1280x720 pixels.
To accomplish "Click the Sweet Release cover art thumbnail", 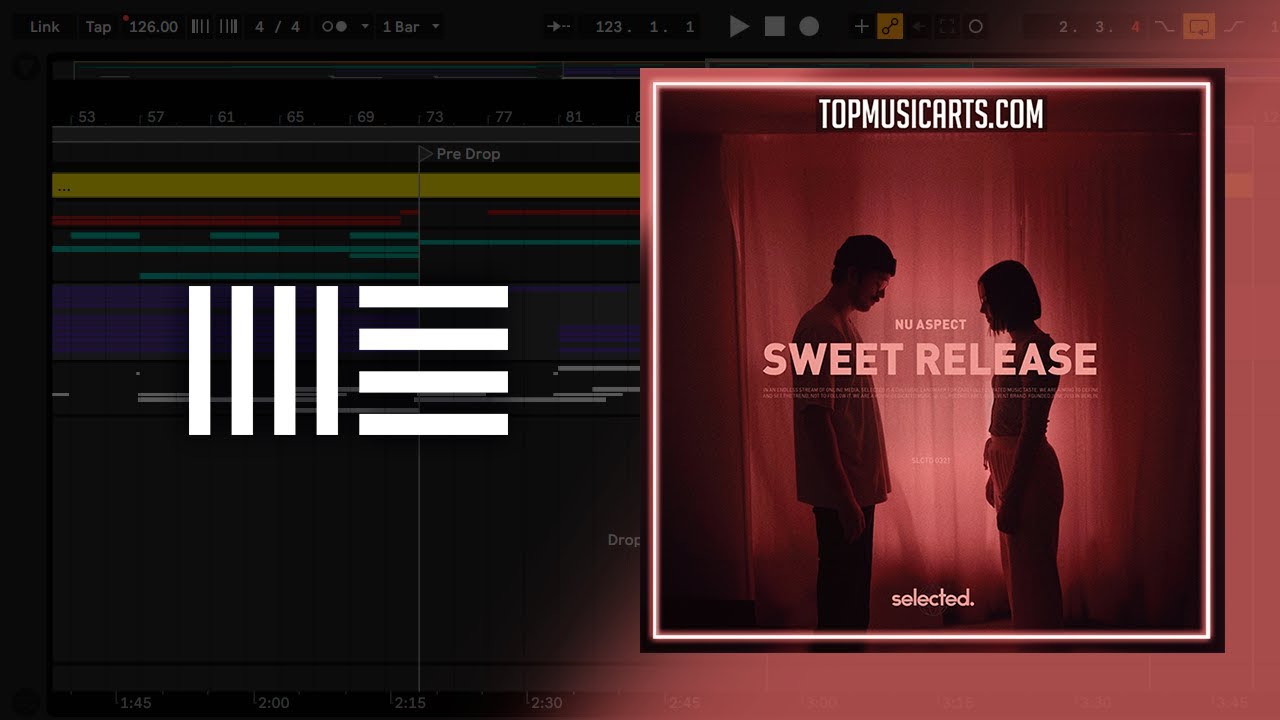I will (x=932, y=360).
